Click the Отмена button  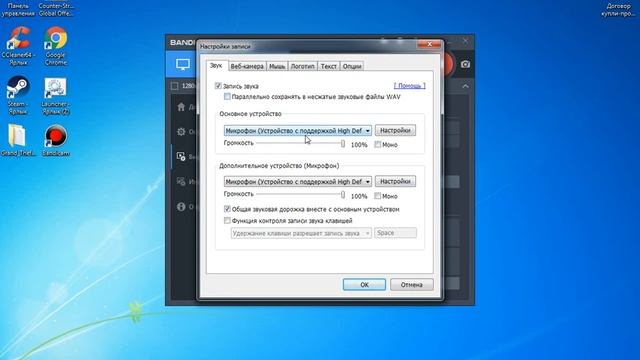click(411, 284)
